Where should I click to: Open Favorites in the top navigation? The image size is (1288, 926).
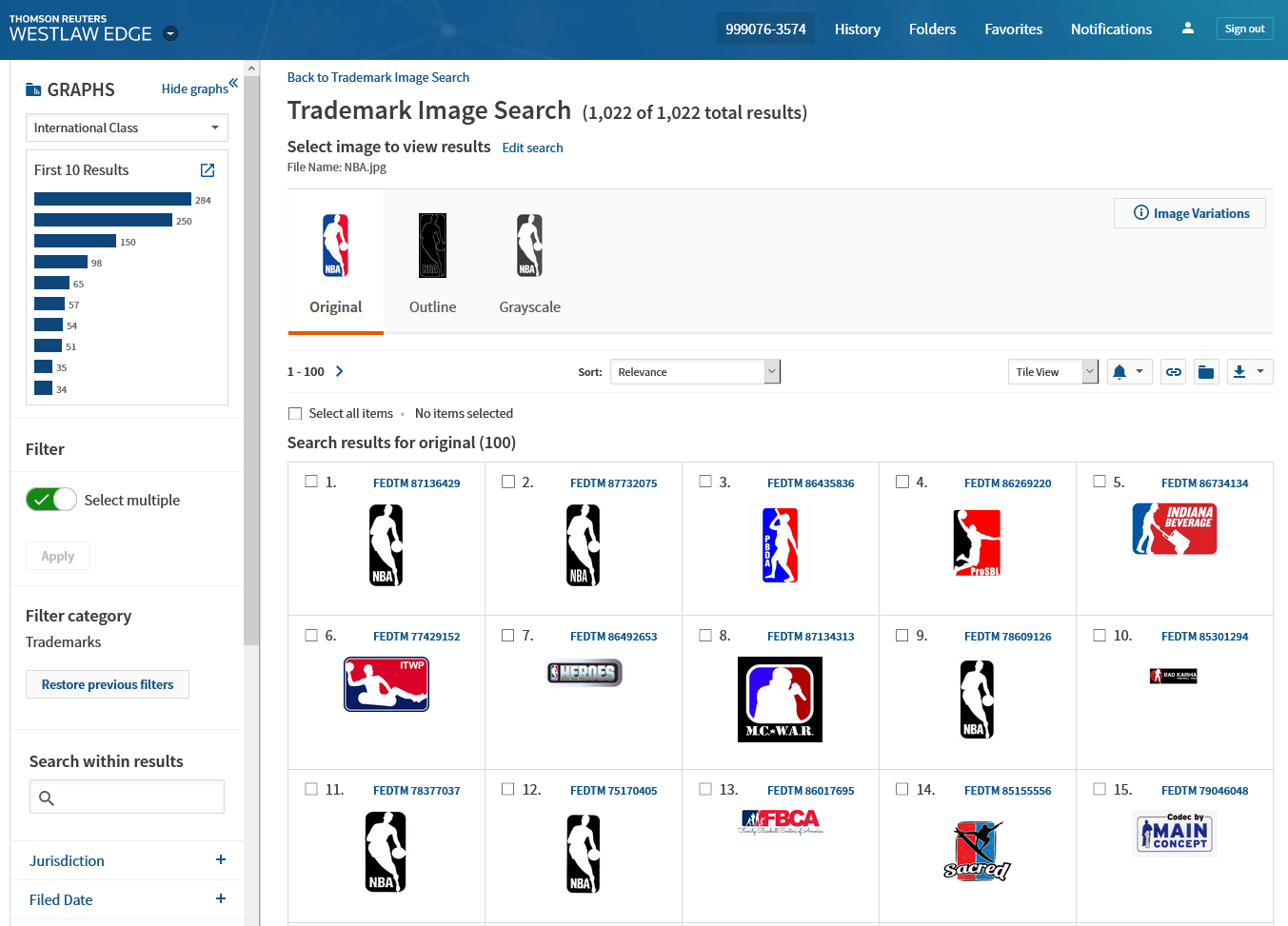1013,30
